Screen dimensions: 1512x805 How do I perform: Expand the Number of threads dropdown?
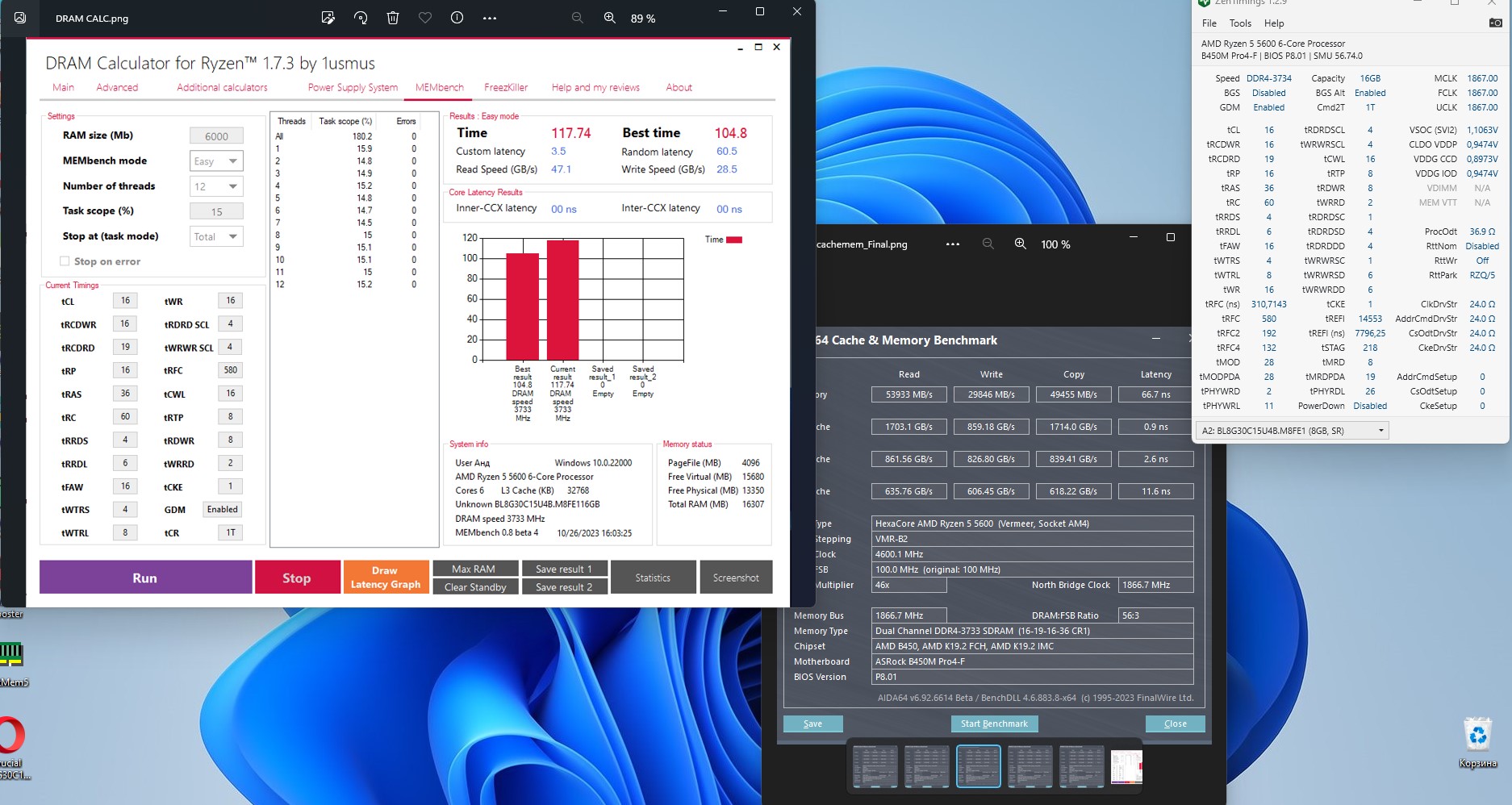(x=216, y=186)
